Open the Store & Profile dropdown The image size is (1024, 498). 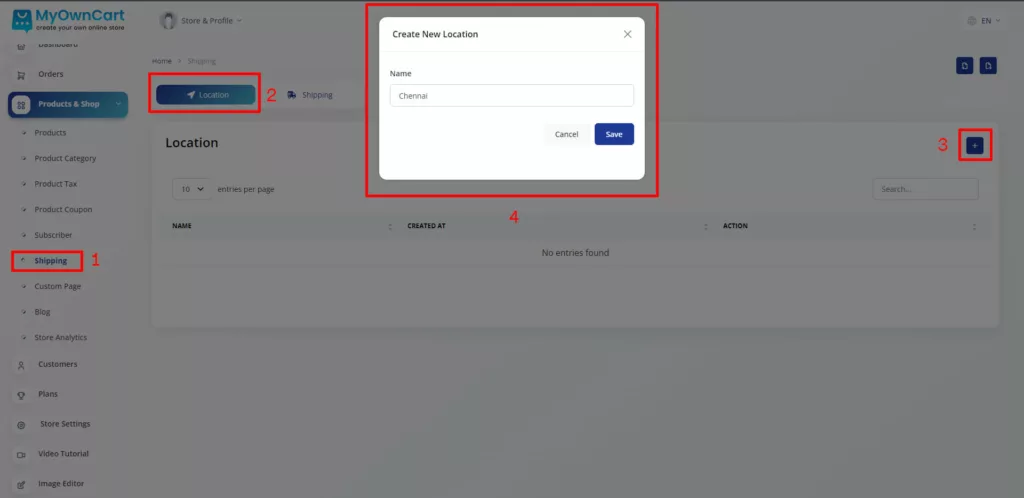click(201, 21)
